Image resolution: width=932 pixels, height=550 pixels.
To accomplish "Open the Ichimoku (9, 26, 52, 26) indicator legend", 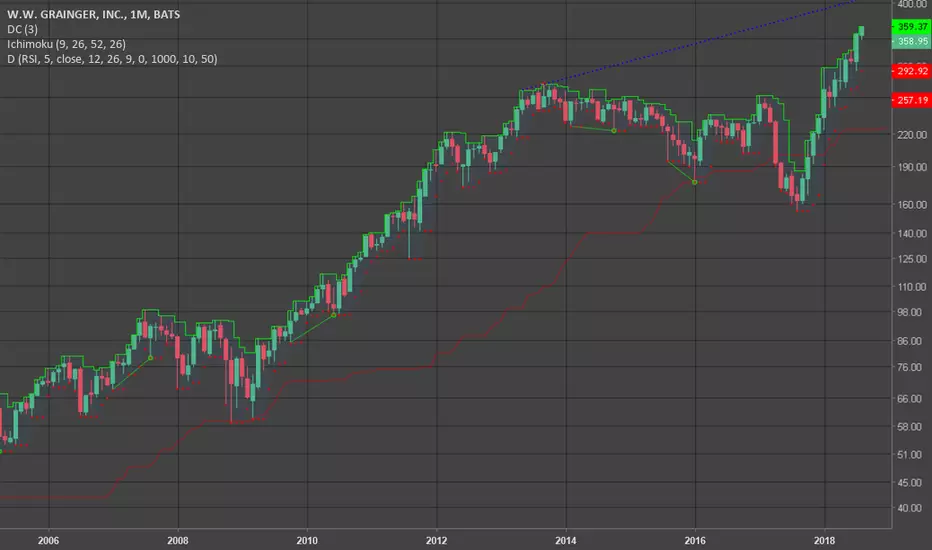I will pyautogui.click(x=67, y=44).
